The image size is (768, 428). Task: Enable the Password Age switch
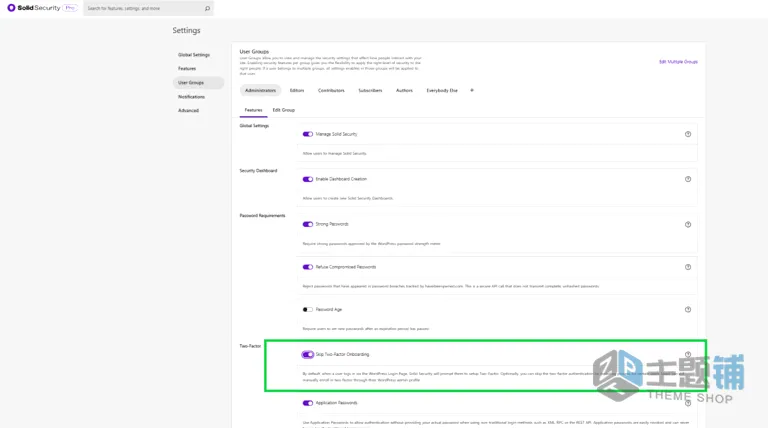(308, 309)
